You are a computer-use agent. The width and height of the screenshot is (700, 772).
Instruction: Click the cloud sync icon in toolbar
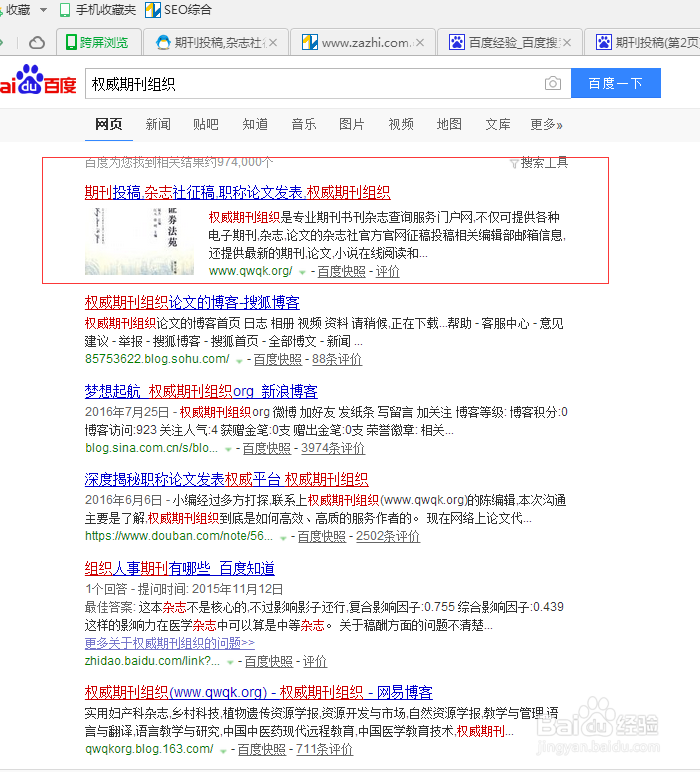(x=36, y=43)
